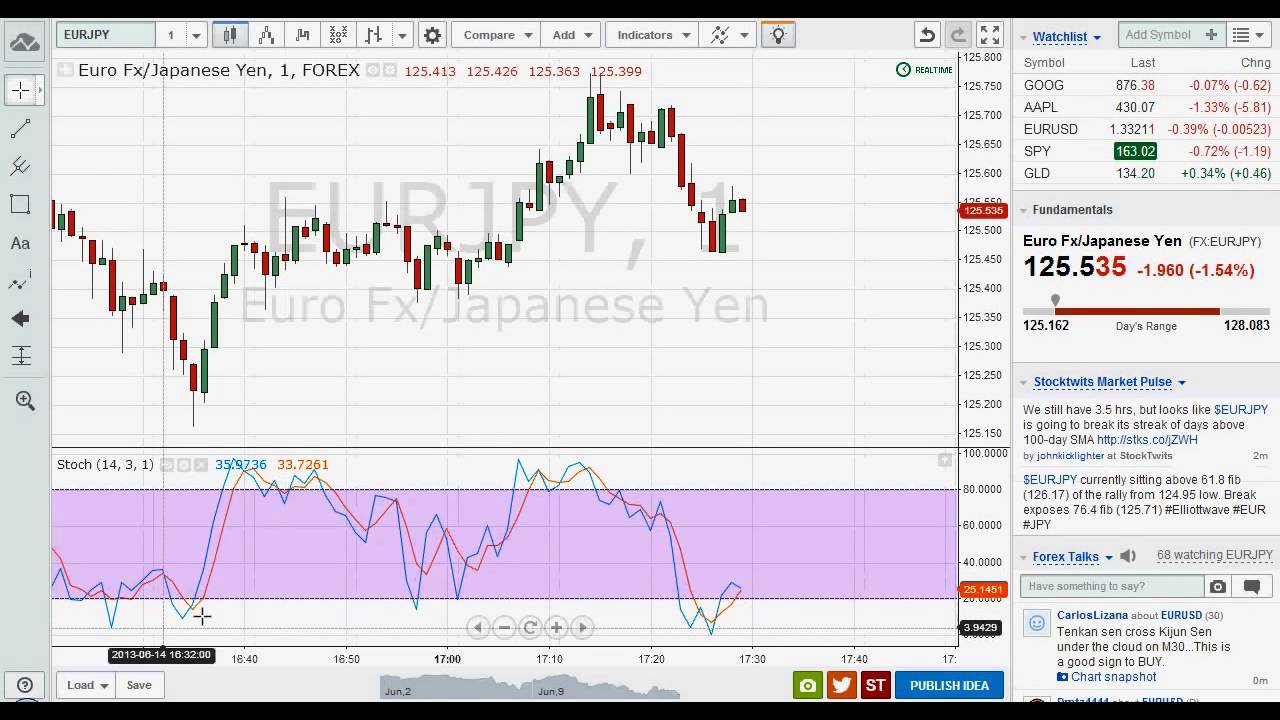This screenshot has width=1280, height=720.
Task: Expand the drawing template dropdown arrow
Action: pyautogui.click(x=744, y=35)
